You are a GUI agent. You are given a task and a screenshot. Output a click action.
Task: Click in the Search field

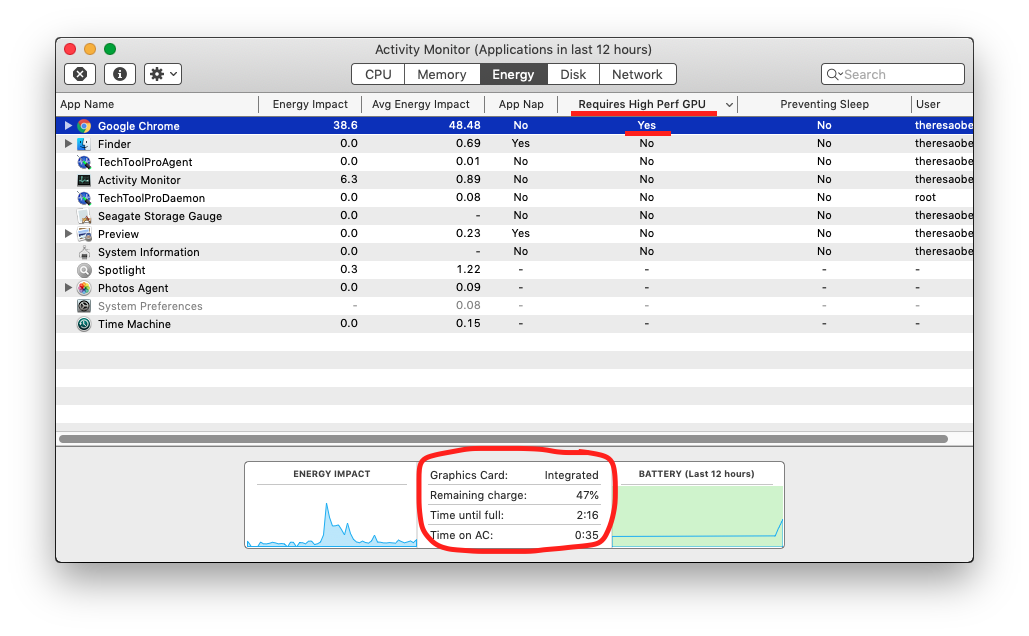click(892, 74)
